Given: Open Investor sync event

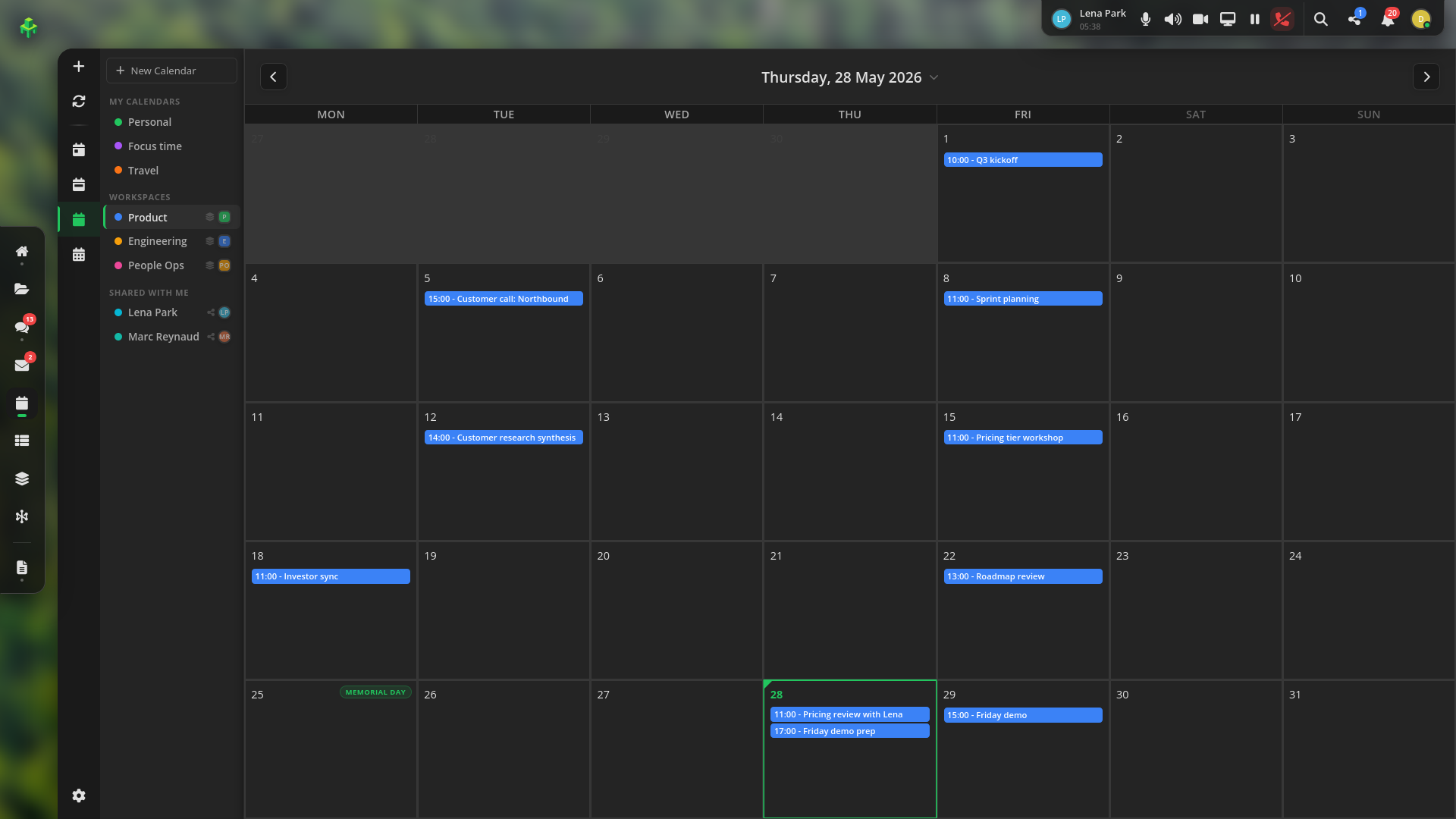Looking at the screenshot, I should pyautogui.click(x=331, y=576).
